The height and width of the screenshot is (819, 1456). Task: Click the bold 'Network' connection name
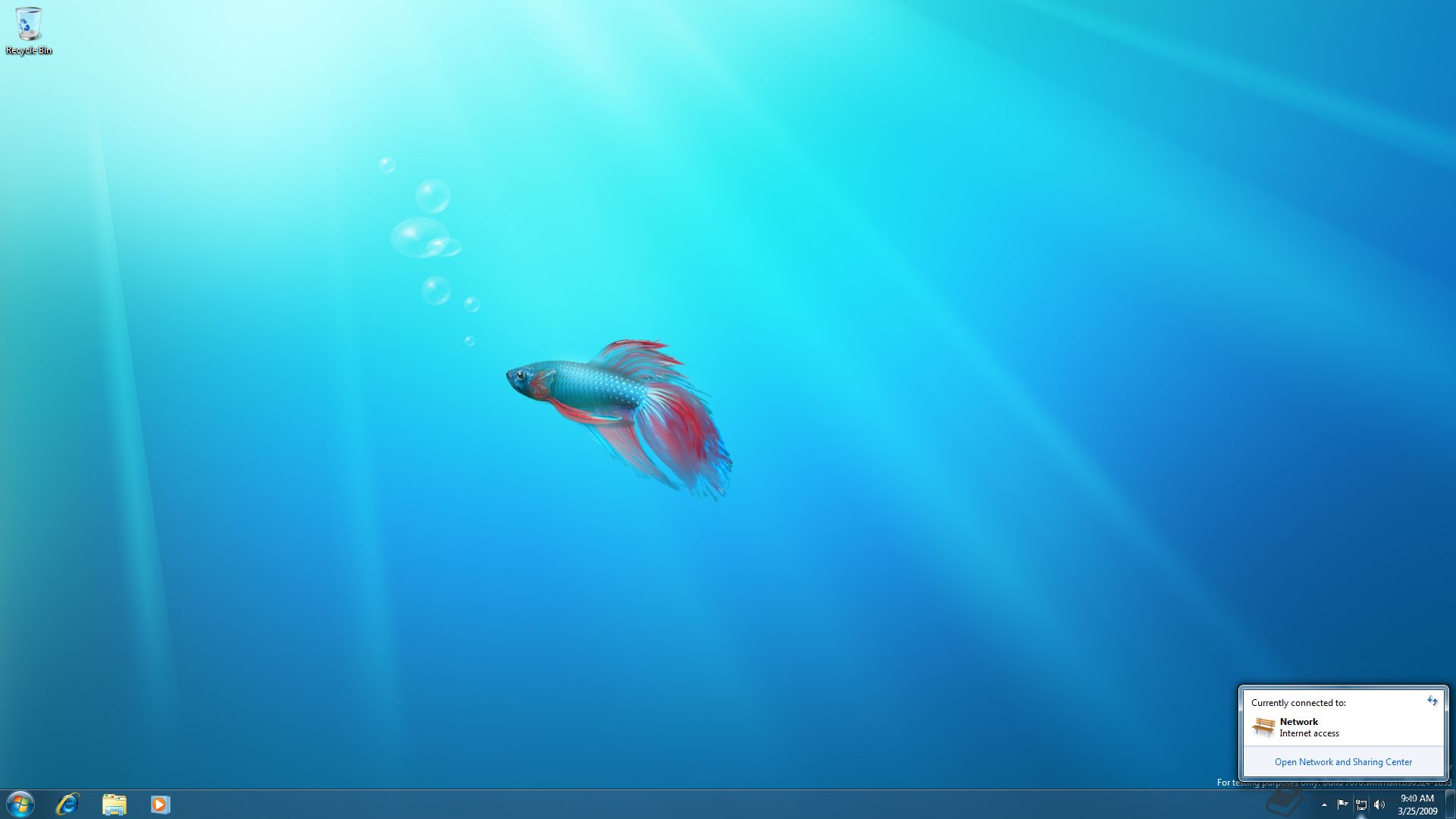click(x=1298, y=722)
